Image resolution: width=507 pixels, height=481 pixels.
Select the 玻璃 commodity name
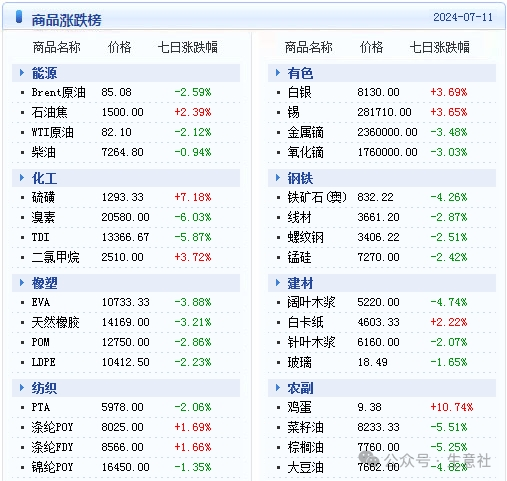pos(299,362)
